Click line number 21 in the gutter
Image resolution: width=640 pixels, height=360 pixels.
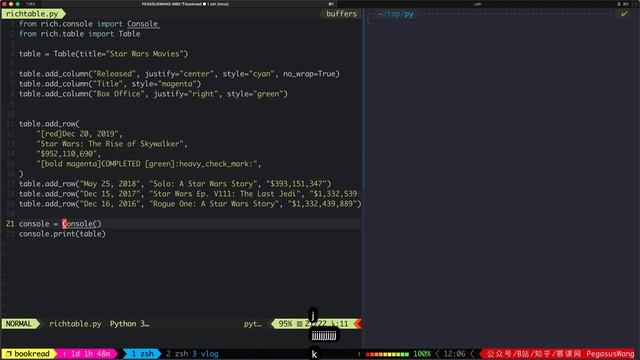pos(10,224)
